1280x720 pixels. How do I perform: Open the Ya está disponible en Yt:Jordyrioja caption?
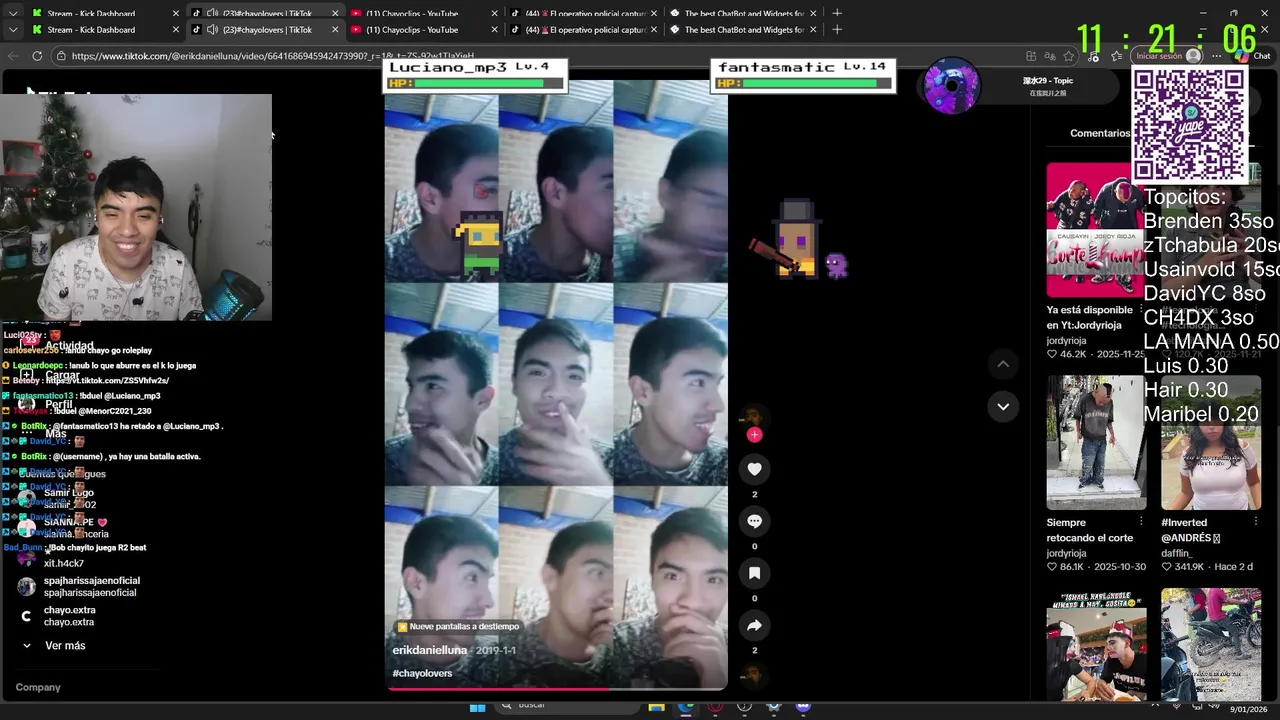1089,317
